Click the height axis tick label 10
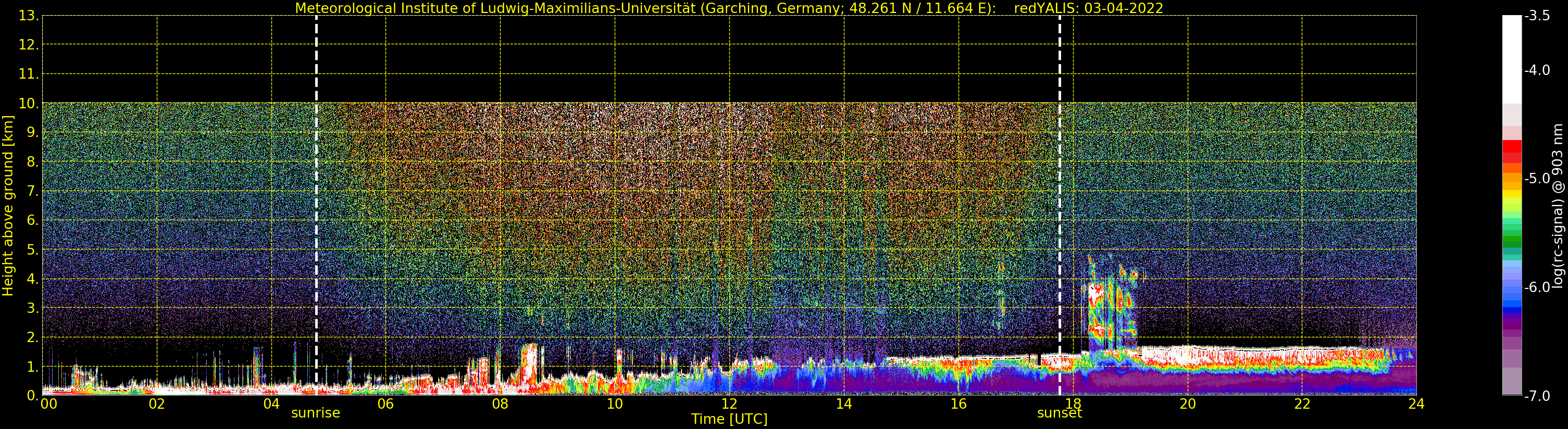1568x429 pixels. click(29, 104)
